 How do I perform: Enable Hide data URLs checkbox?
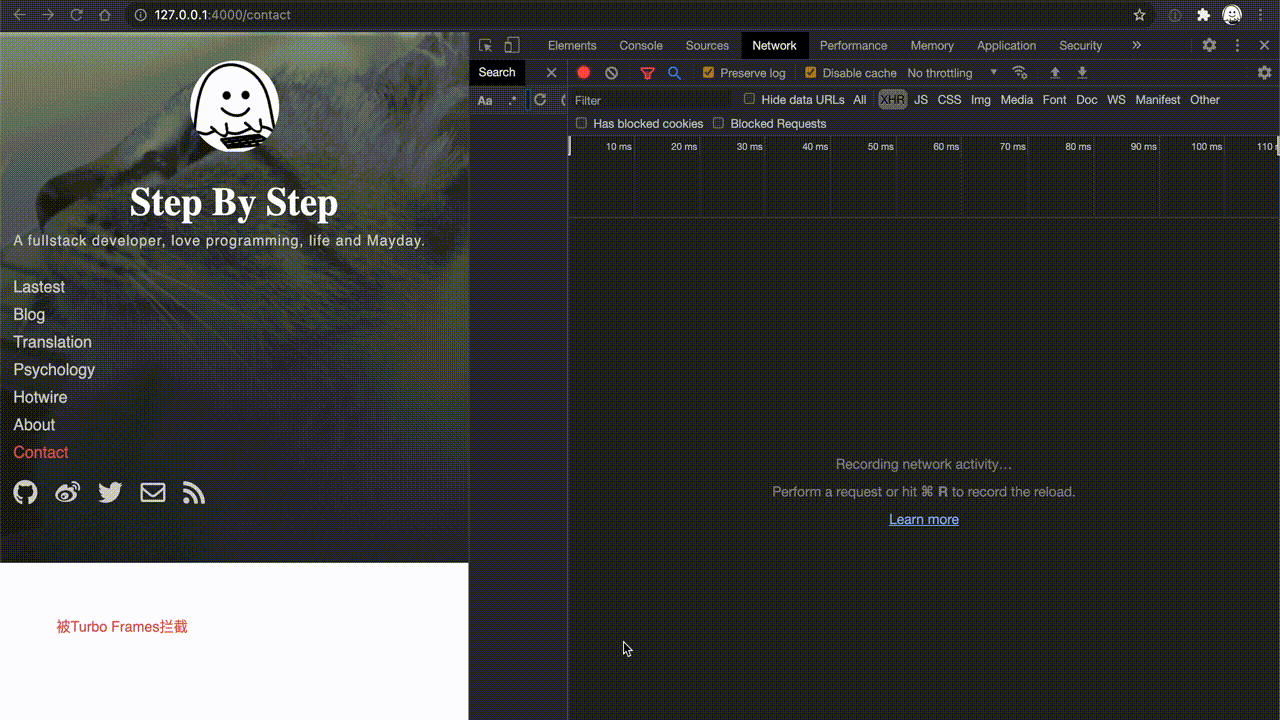tap(750, 99)
